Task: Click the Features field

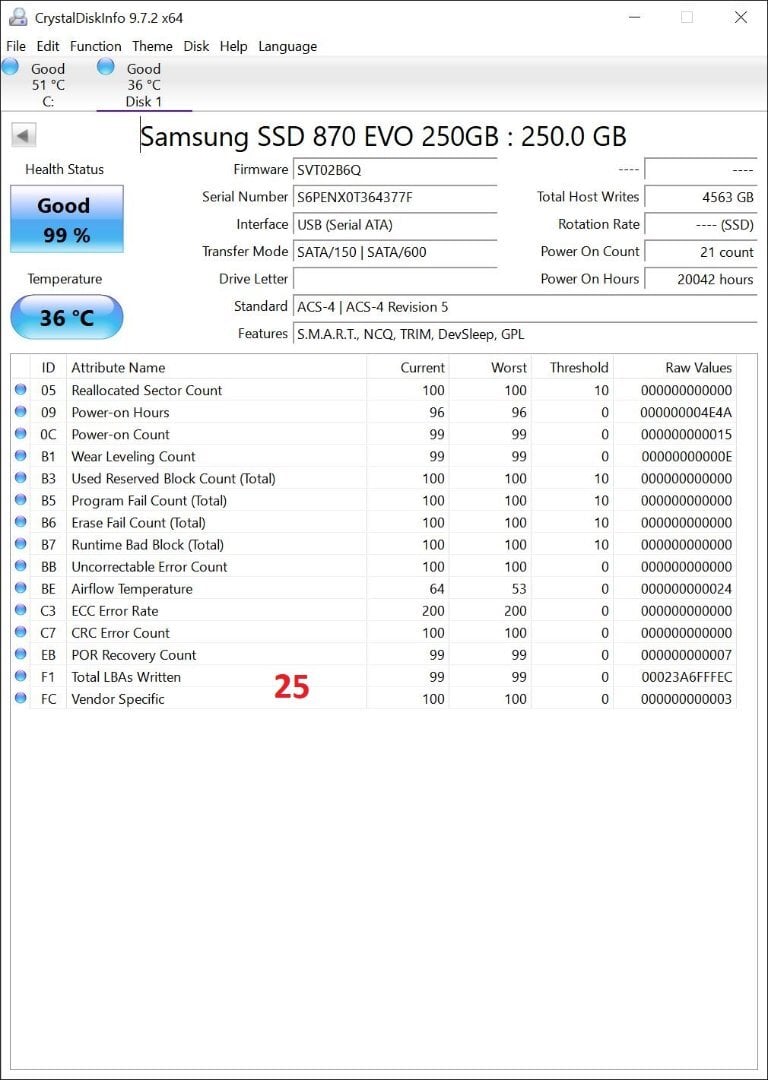Action: point(525,334)
